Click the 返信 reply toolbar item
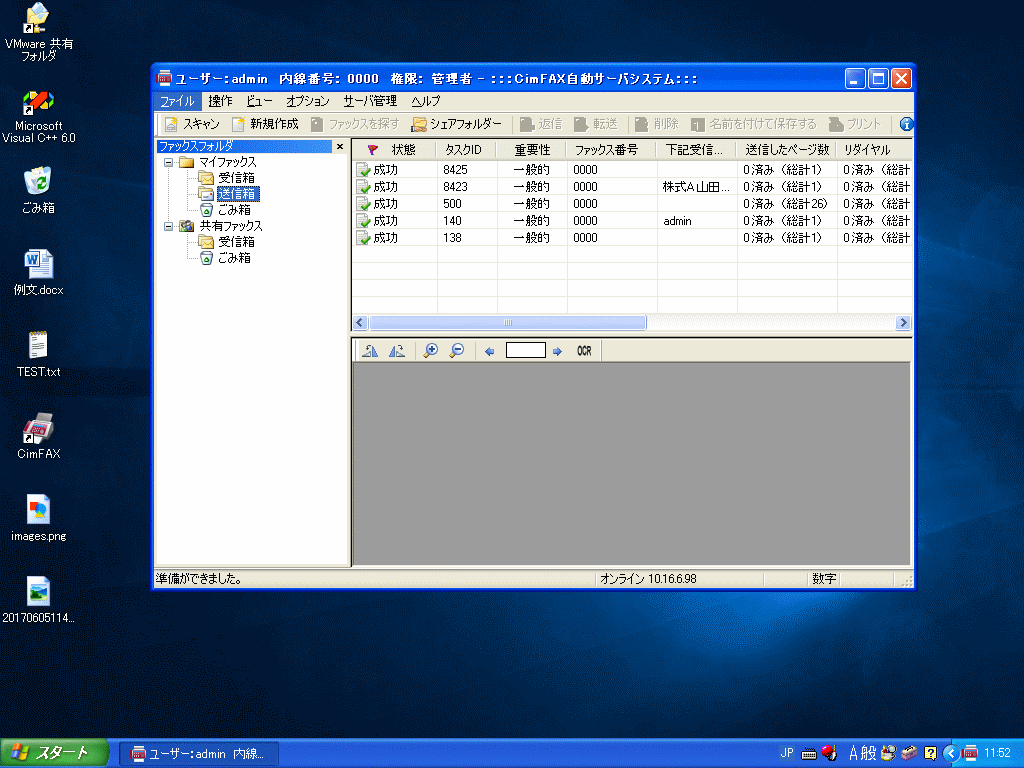This screenshot has width=1024, height=768. click(x=541, y=124)
